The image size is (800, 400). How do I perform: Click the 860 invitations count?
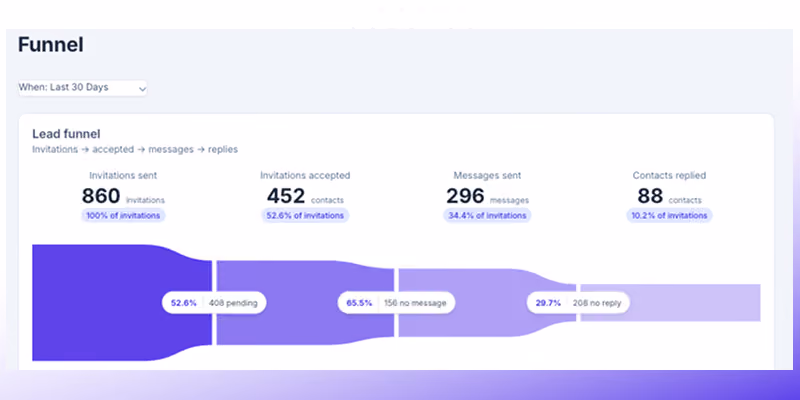pos(123,196)
